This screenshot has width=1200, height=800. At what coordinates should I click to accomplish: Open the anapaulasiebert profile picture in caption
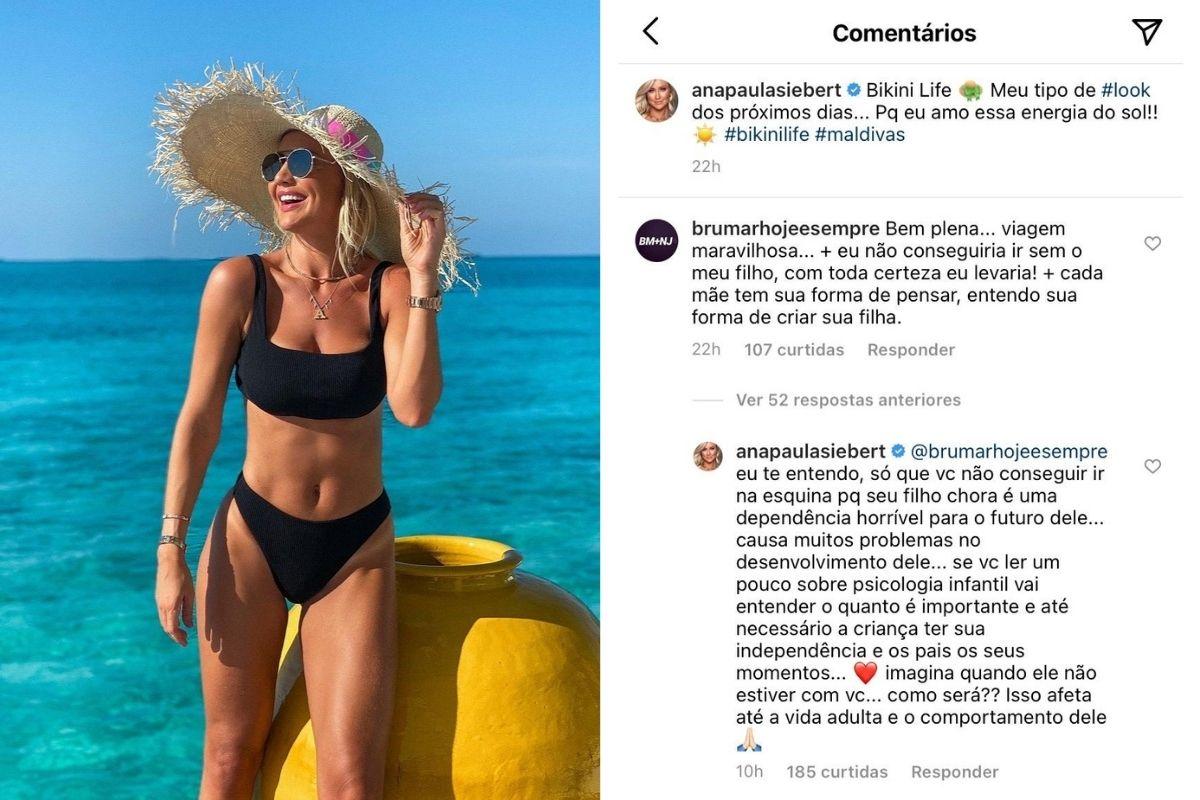[x=657, y=100]
